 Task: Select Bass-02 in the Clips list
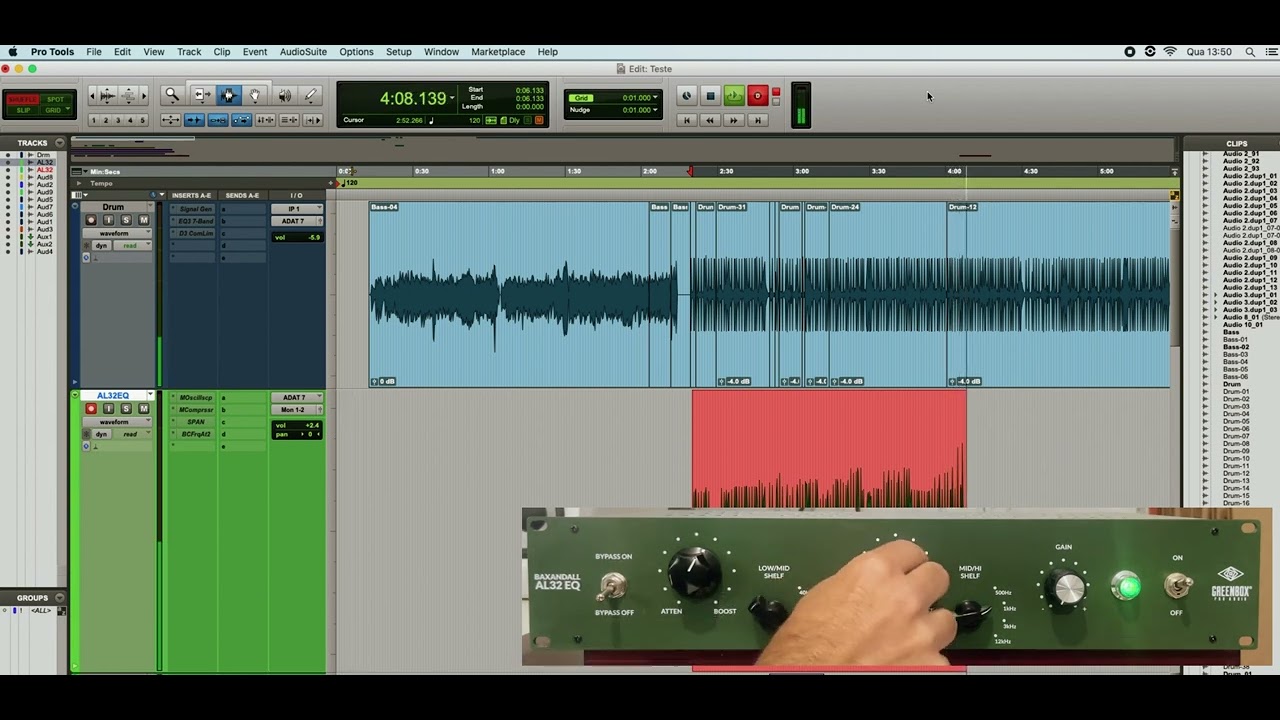(1236, 347)
